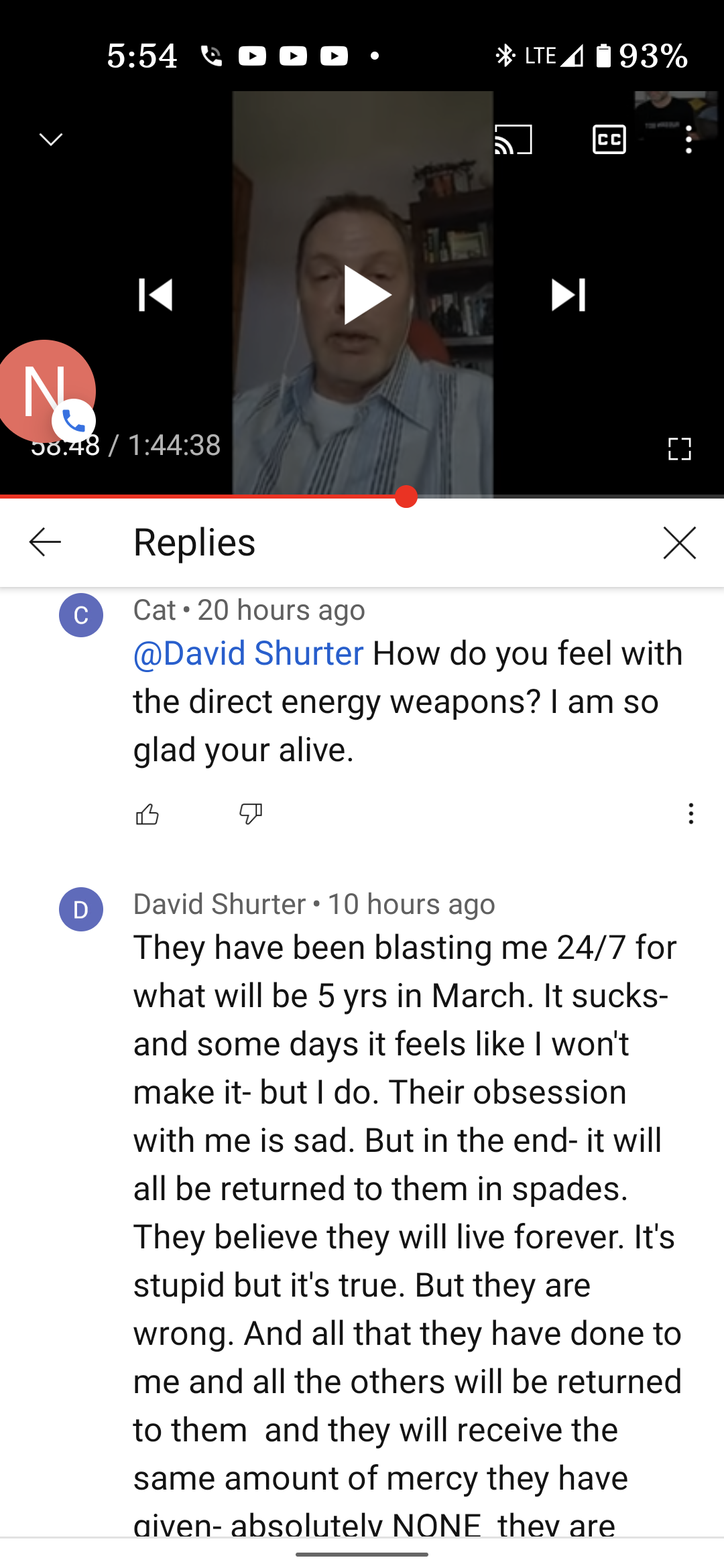Open David Shurter's profile avatar

tap(81, 909)
